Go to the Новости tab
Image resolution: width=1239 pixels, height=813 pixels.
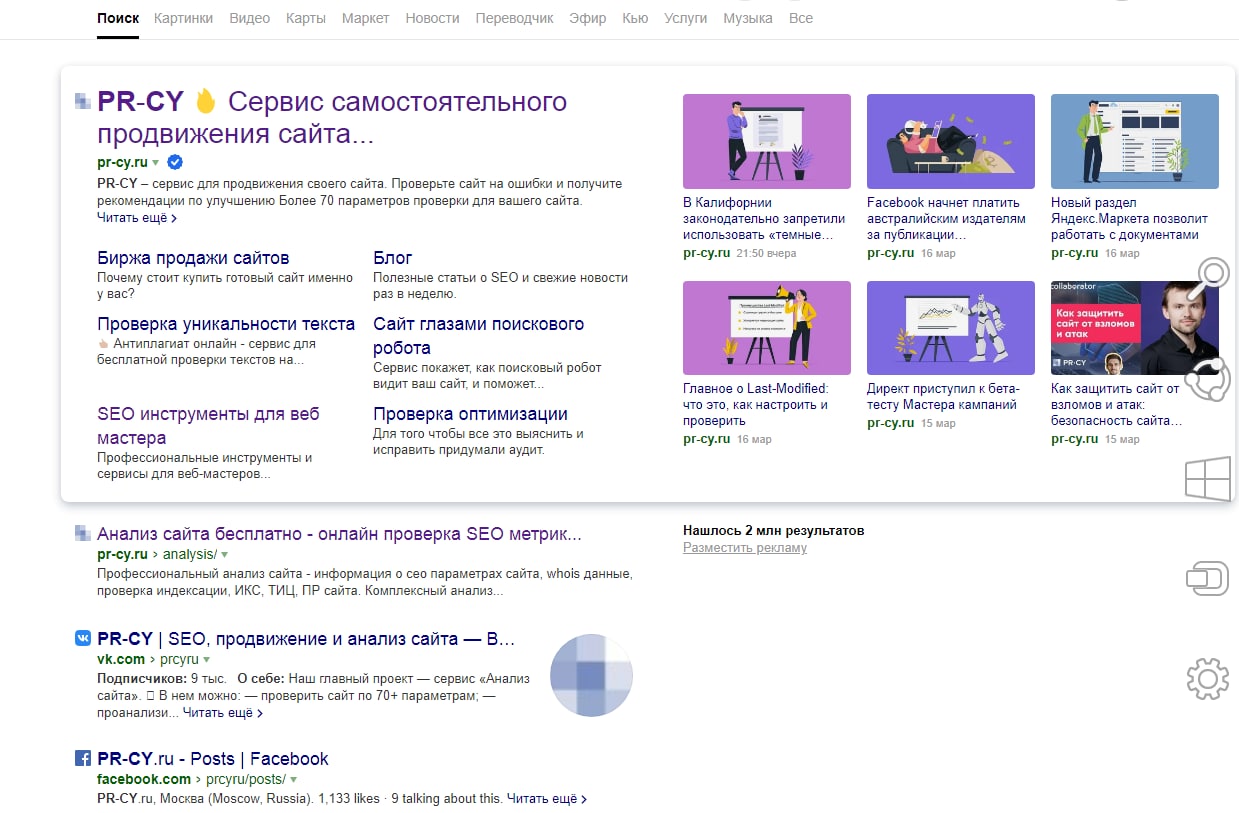tap(432, 18)
